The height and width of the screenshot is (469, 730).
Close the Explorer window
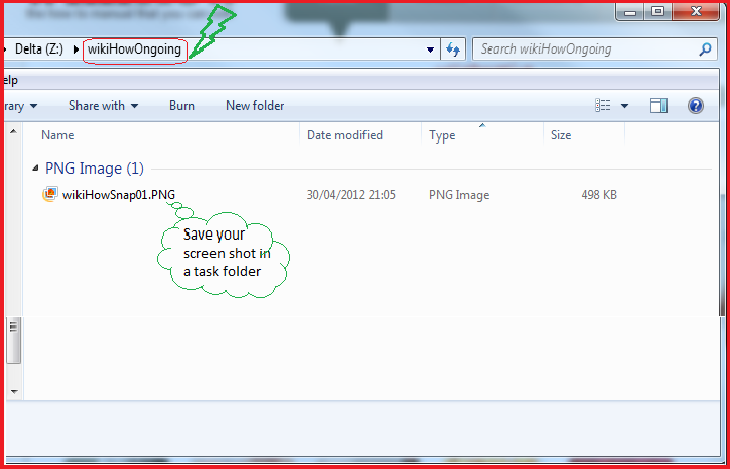[x=696, y=11]
